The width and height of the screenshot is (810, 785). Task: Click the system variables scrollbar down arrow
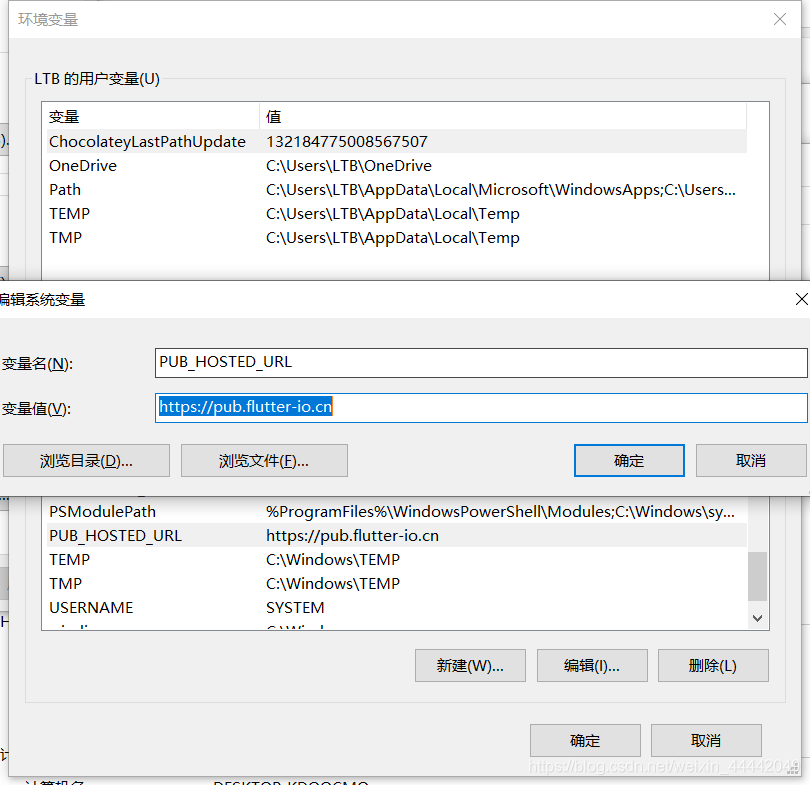[757, 618]
